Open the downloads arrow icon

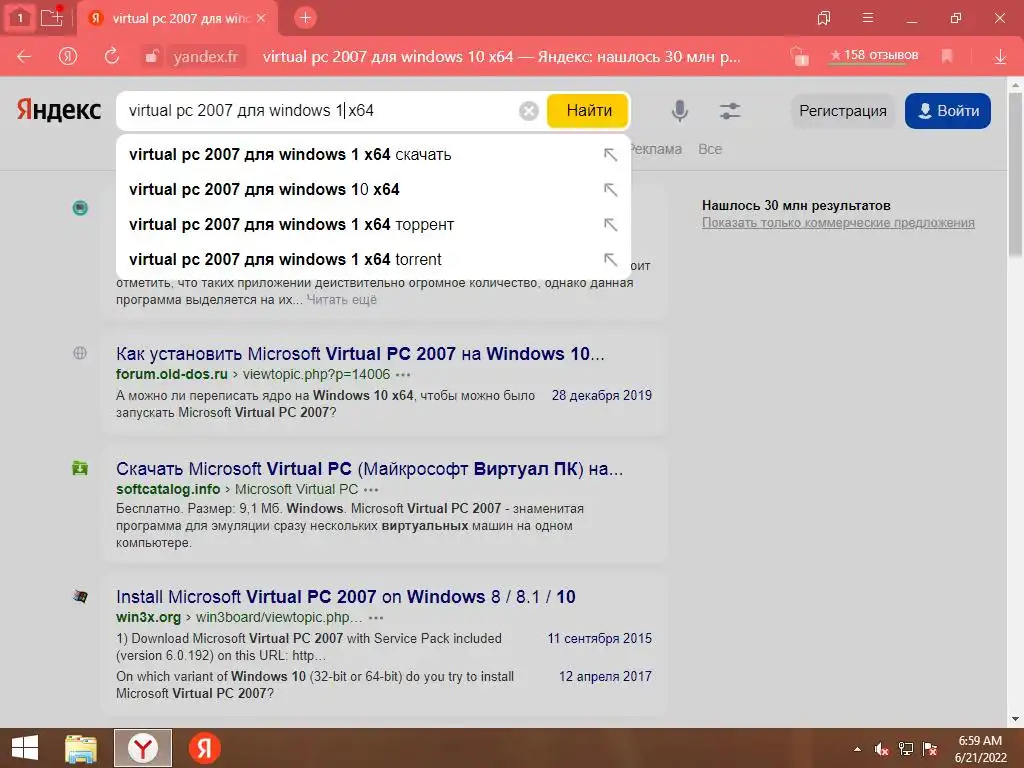[1000, 57]
